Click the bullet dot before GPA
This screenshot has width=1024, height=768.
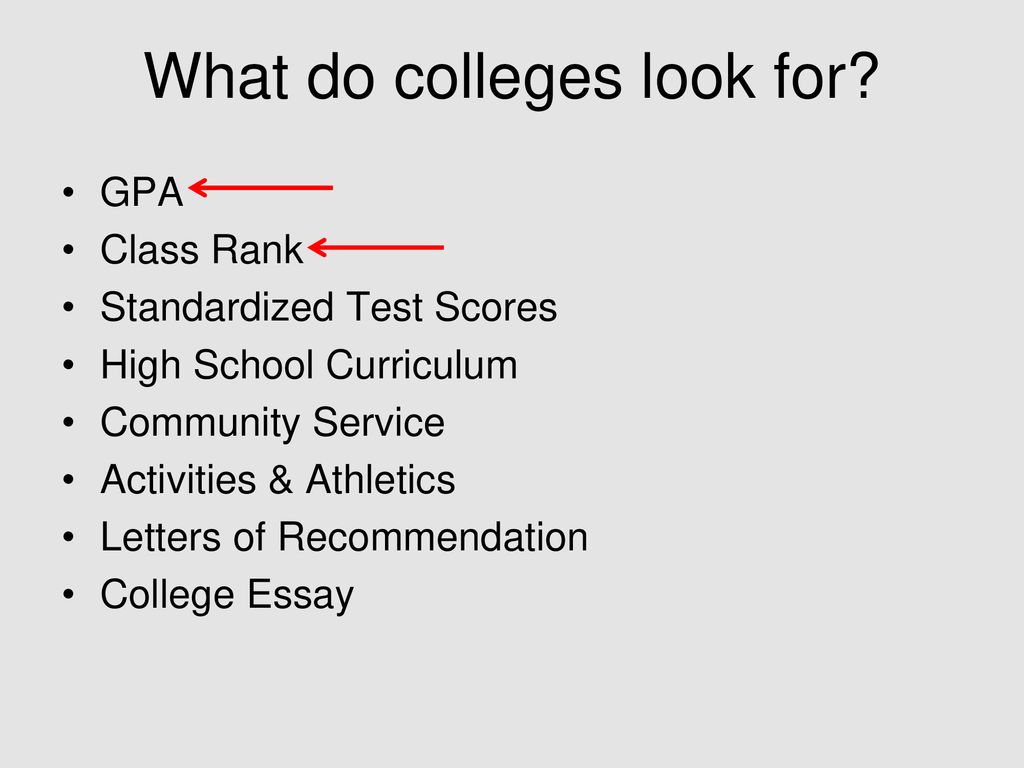(x=69, y=193)
